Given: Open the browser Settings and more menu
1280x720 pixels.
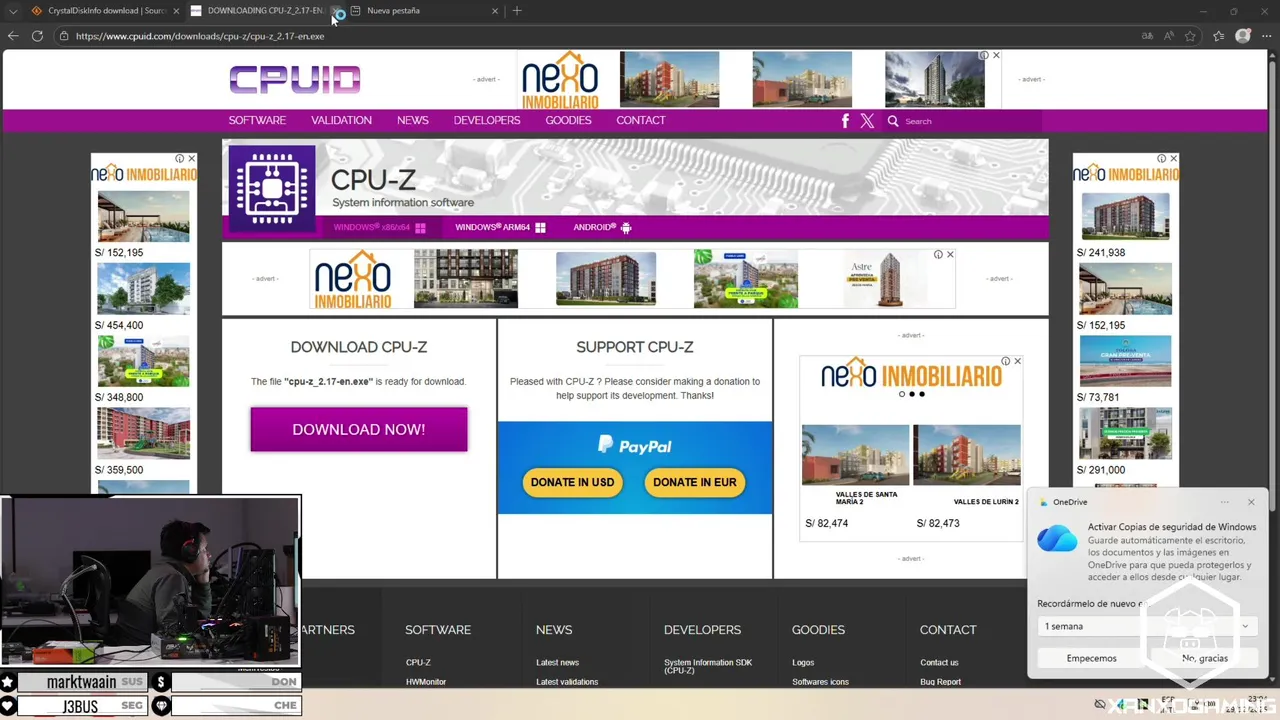Looking at the screenshot, I should 1265,36.
